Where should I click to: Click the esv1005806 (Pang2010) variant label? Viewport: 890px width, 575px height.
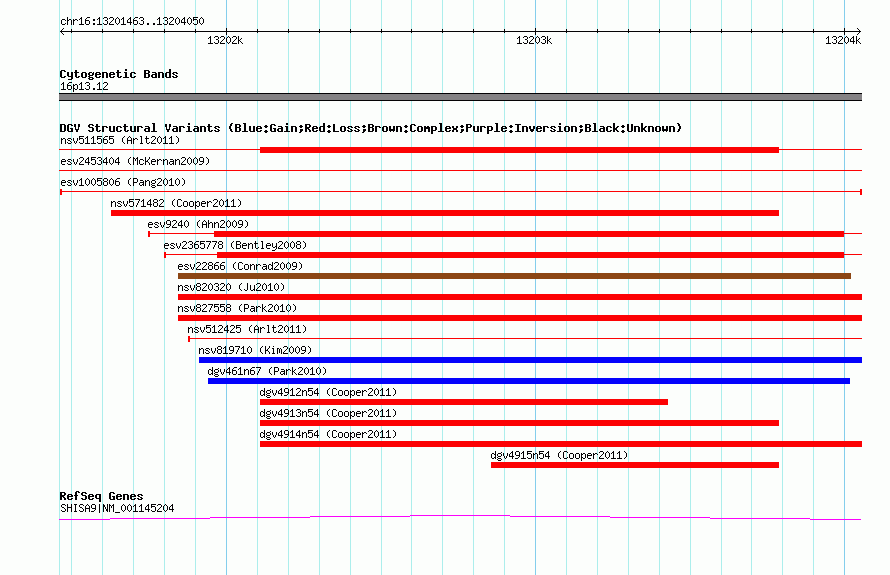click(x=123, y=182)
